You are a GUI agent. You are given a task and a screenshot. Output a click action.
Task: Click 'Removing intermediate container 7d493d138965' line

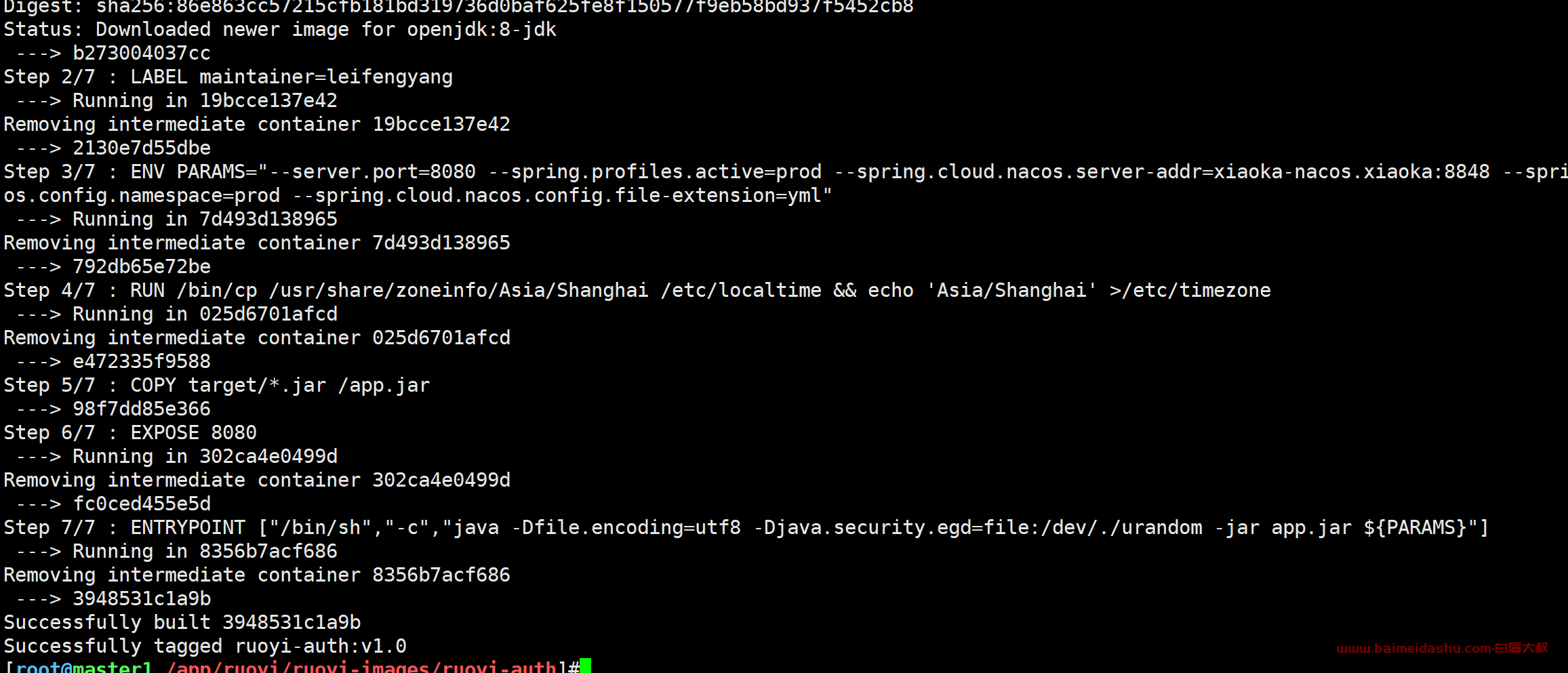(x=257, y=243)
